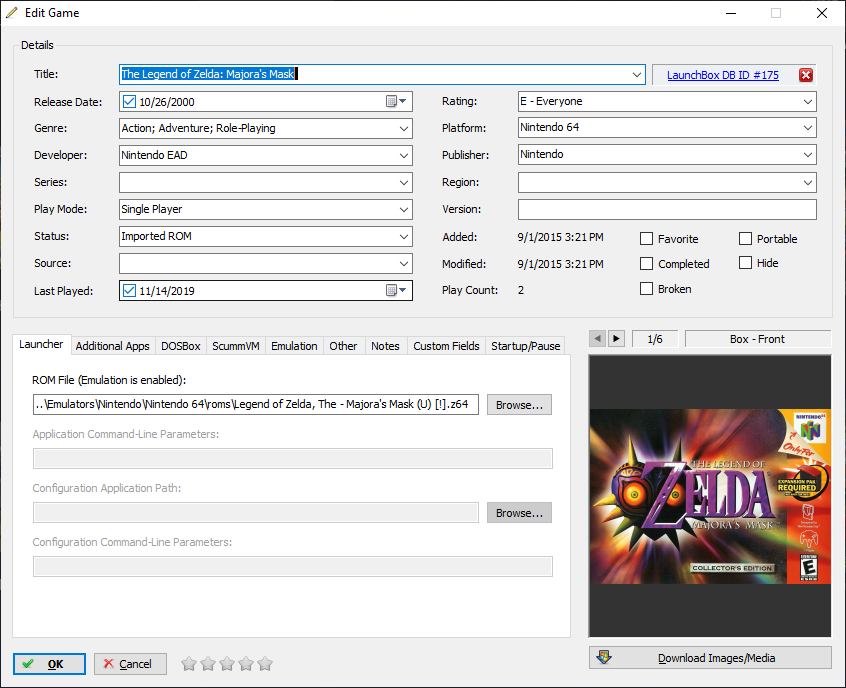
Task: Set rating to two stars
Action: [x=208, y=664]
